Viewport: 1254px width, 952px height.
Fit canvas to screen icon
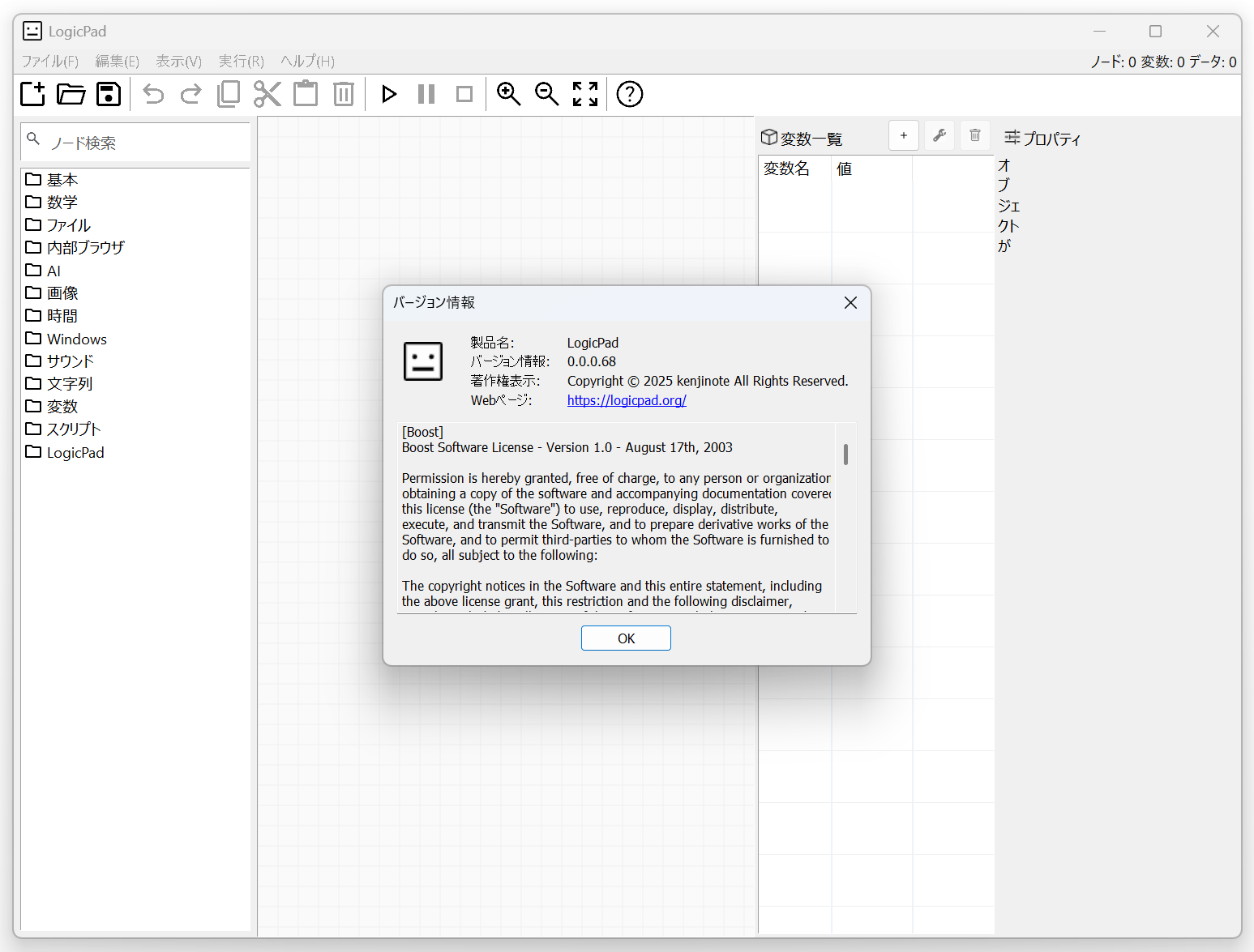pyautogui.click(x=585, y=94)
